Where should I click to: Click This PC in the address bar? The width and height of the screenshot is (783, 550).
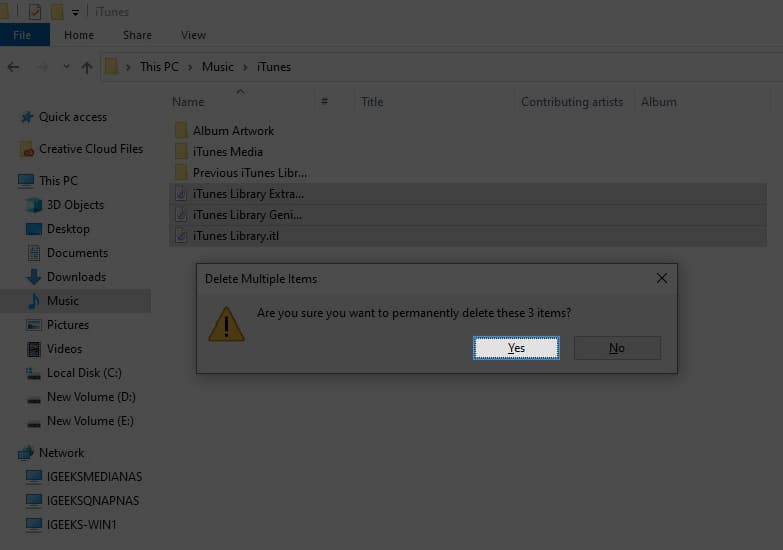pos(159,67)
